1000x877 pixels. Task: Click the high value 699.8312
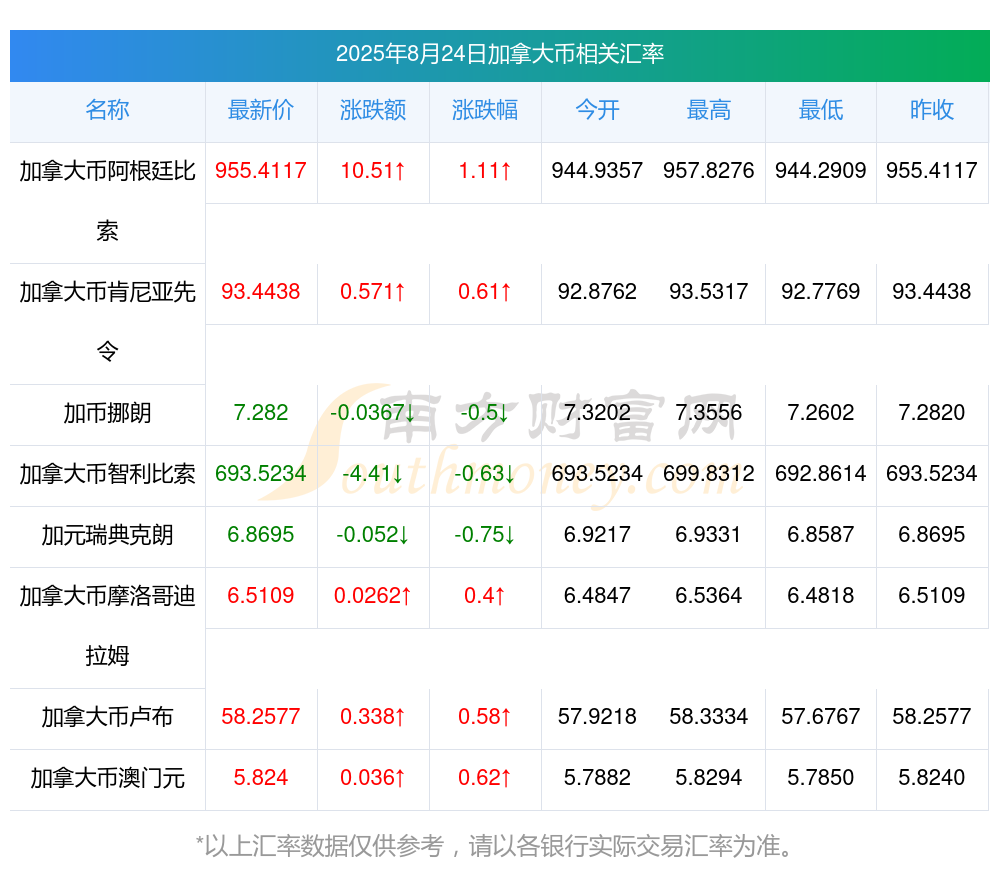[709, 474]
